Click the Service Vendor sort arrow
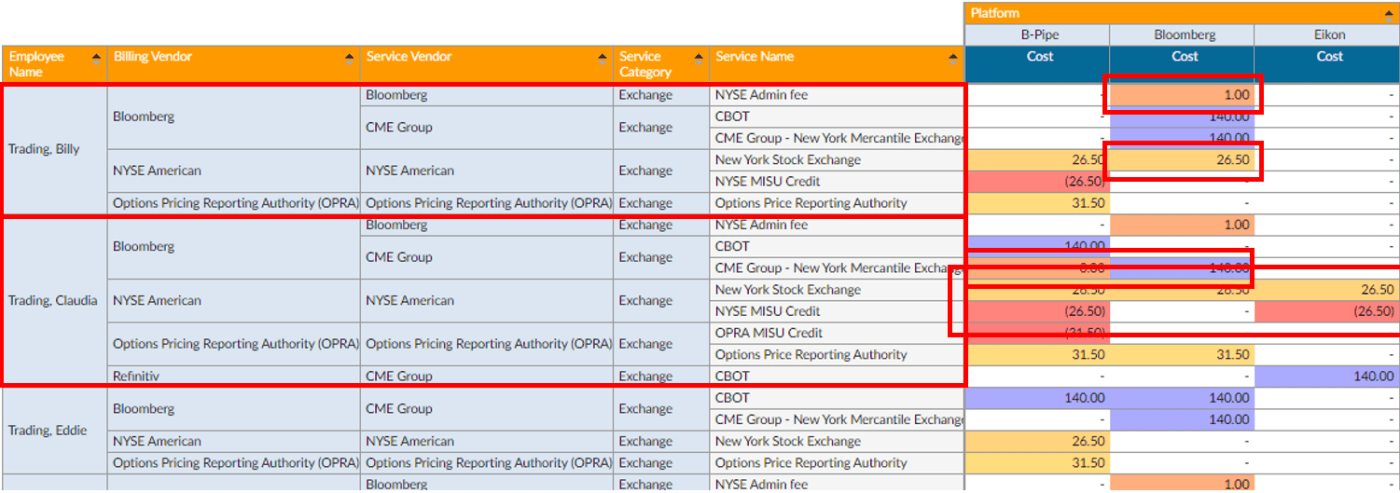The width and height of the screenshot is (1400, 493). pos(602,57)
